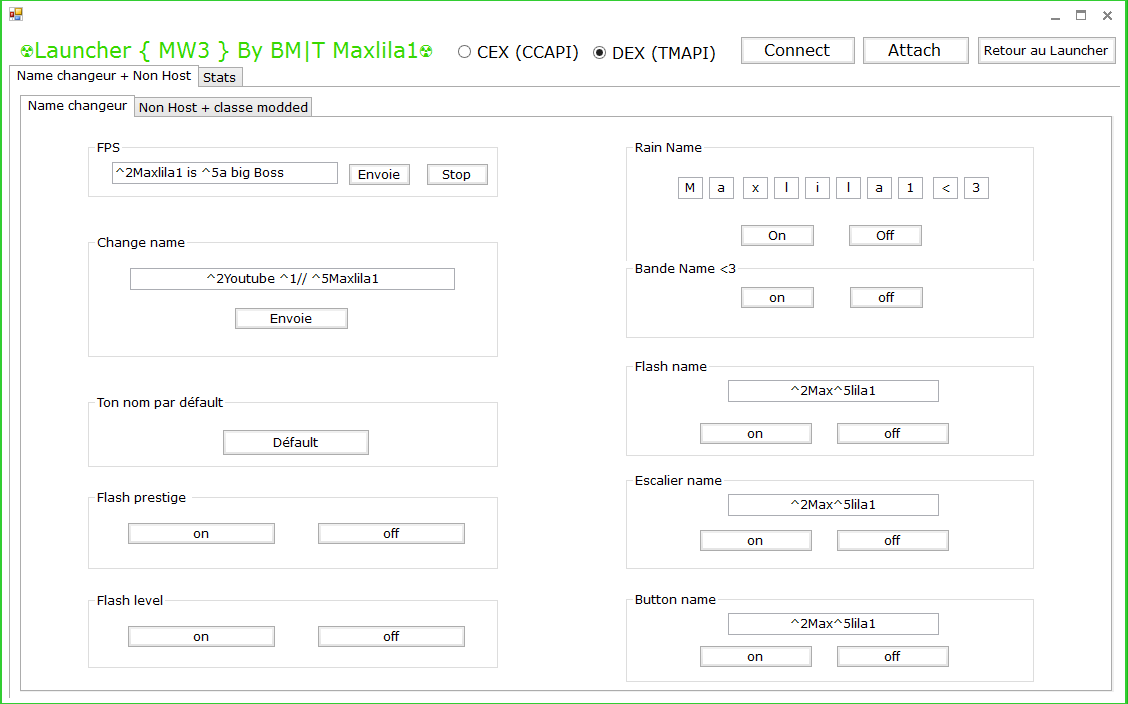1128x704 pixels.
Task: Click the Launcher { MW3 } title text
Action: coord(227,50)
